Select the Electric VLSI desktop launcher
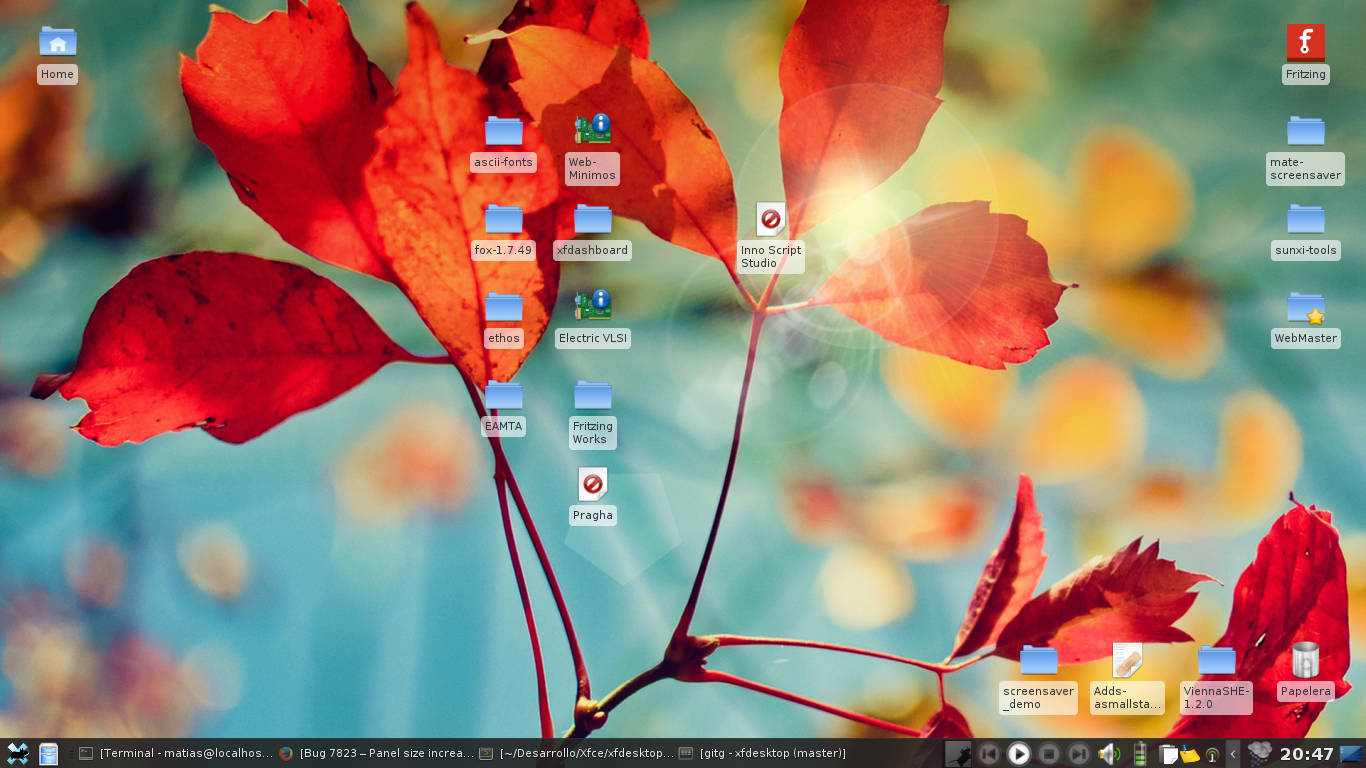Image resolution: width=1366 pixels, height=768 pixels. 593,305
